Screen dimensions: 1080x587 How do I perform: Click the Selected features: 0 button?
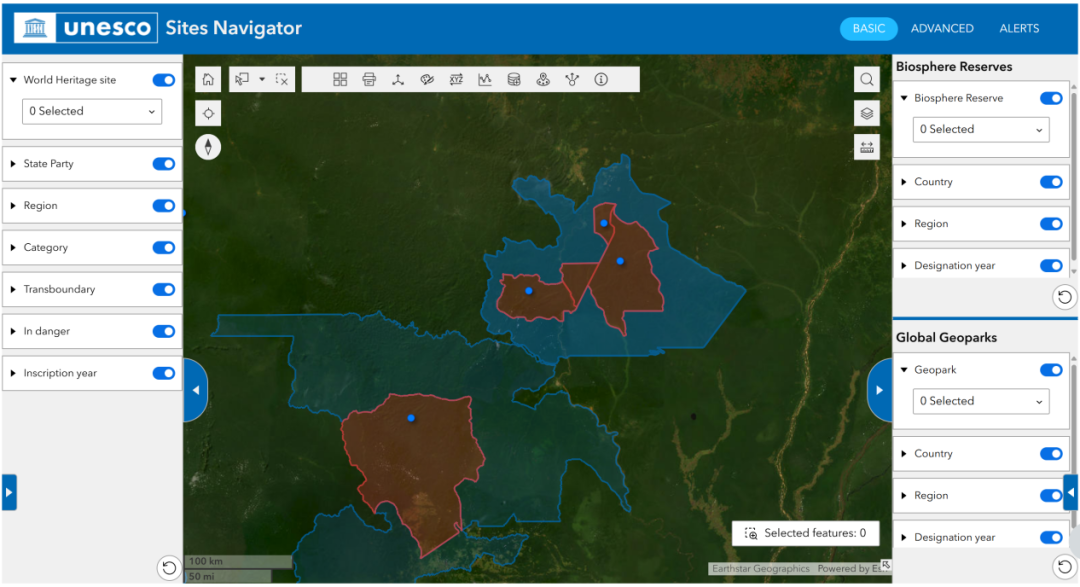click(805, 533)
